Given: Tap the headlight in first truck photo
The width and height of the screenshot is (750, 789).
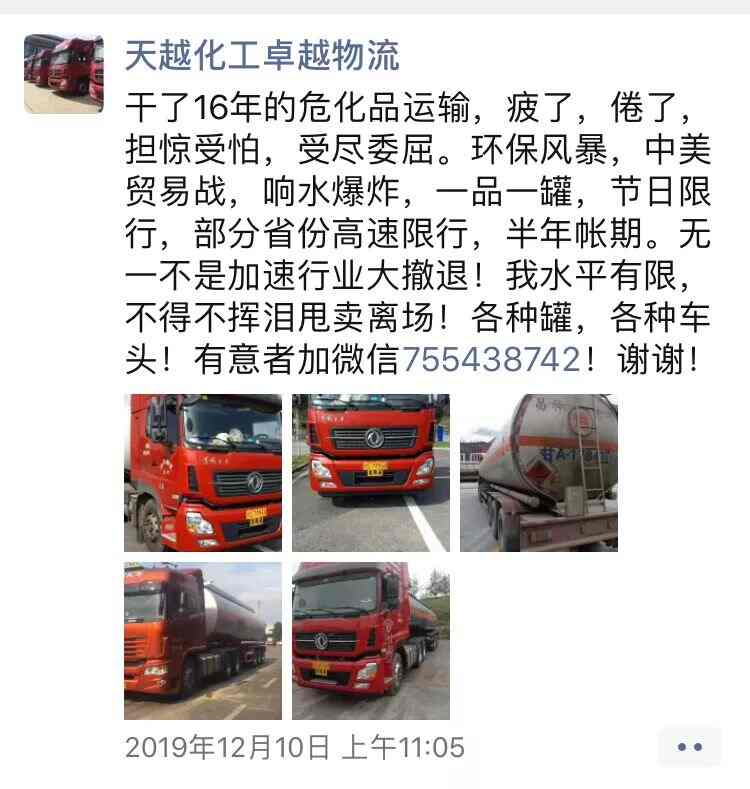Looking at the screenshot, I should 199,523.
